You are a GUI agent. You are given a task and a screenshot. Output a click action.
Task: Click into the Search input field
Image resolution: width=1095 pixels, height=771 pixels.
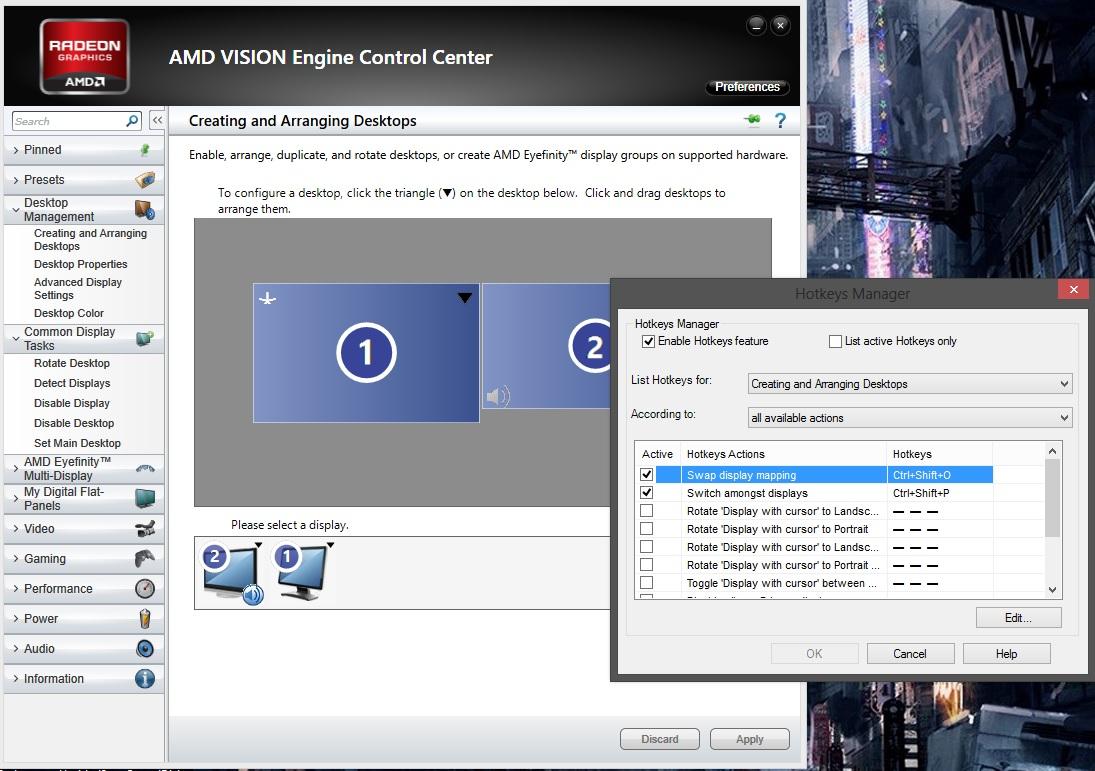tap(68, 121)
